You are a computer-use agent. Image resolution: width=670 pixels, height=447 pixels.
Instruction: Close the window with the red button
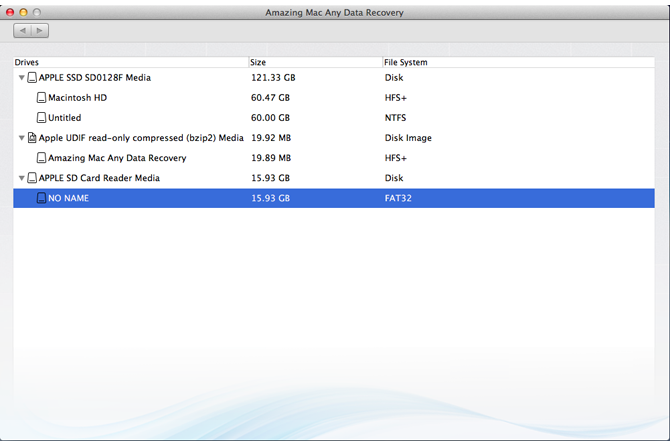point(10,12)
